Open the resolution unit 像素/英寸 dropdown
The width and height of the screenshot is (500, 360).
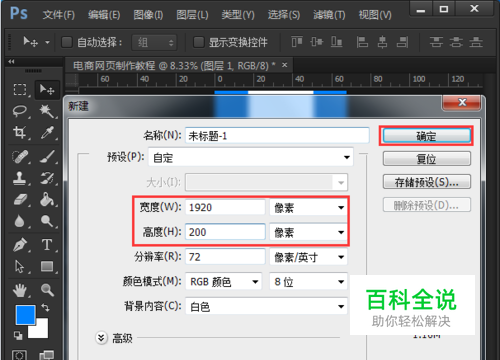(x=308, y=257)
